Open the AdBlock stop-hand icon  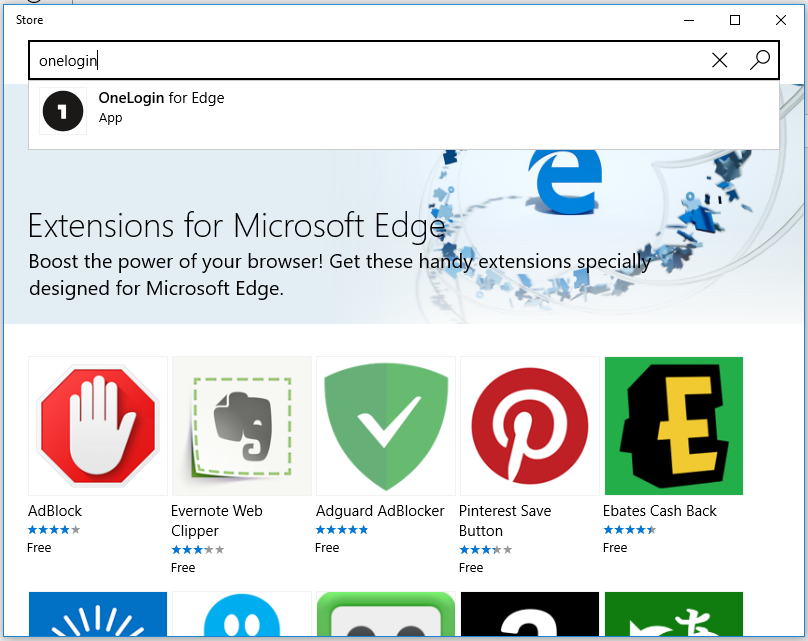pos(98,426)
